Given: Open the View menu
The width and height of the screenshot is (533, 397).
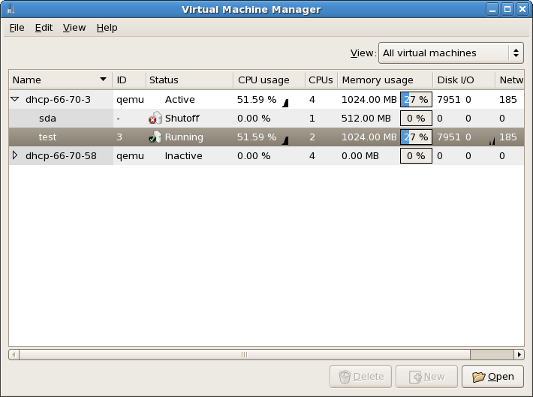Looking at the screenshot, I should pos(74,28).
